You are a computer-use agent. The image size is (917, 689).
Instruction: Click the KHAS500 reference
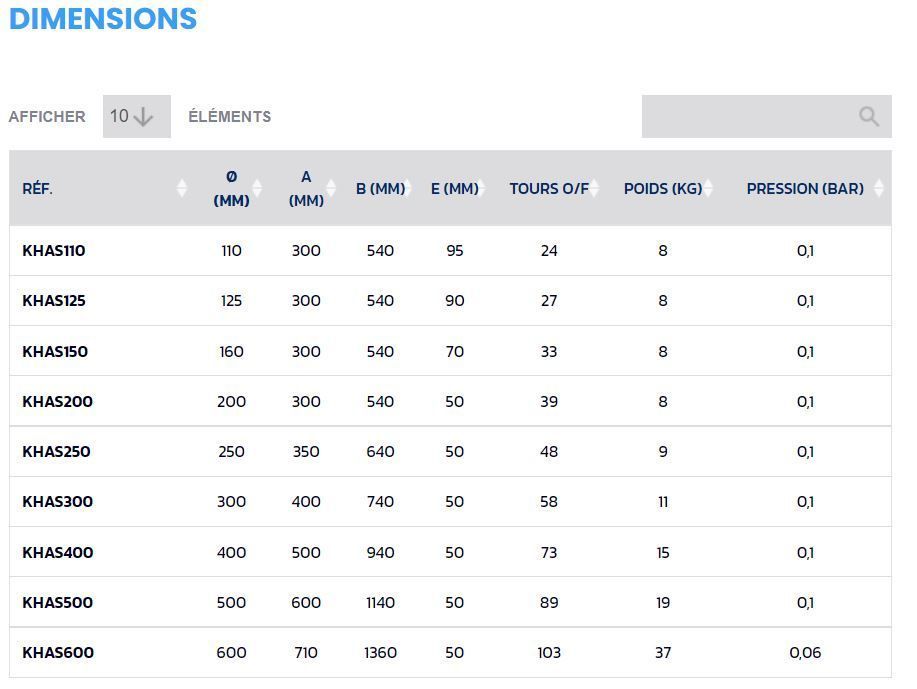click(x=57, y=603)
